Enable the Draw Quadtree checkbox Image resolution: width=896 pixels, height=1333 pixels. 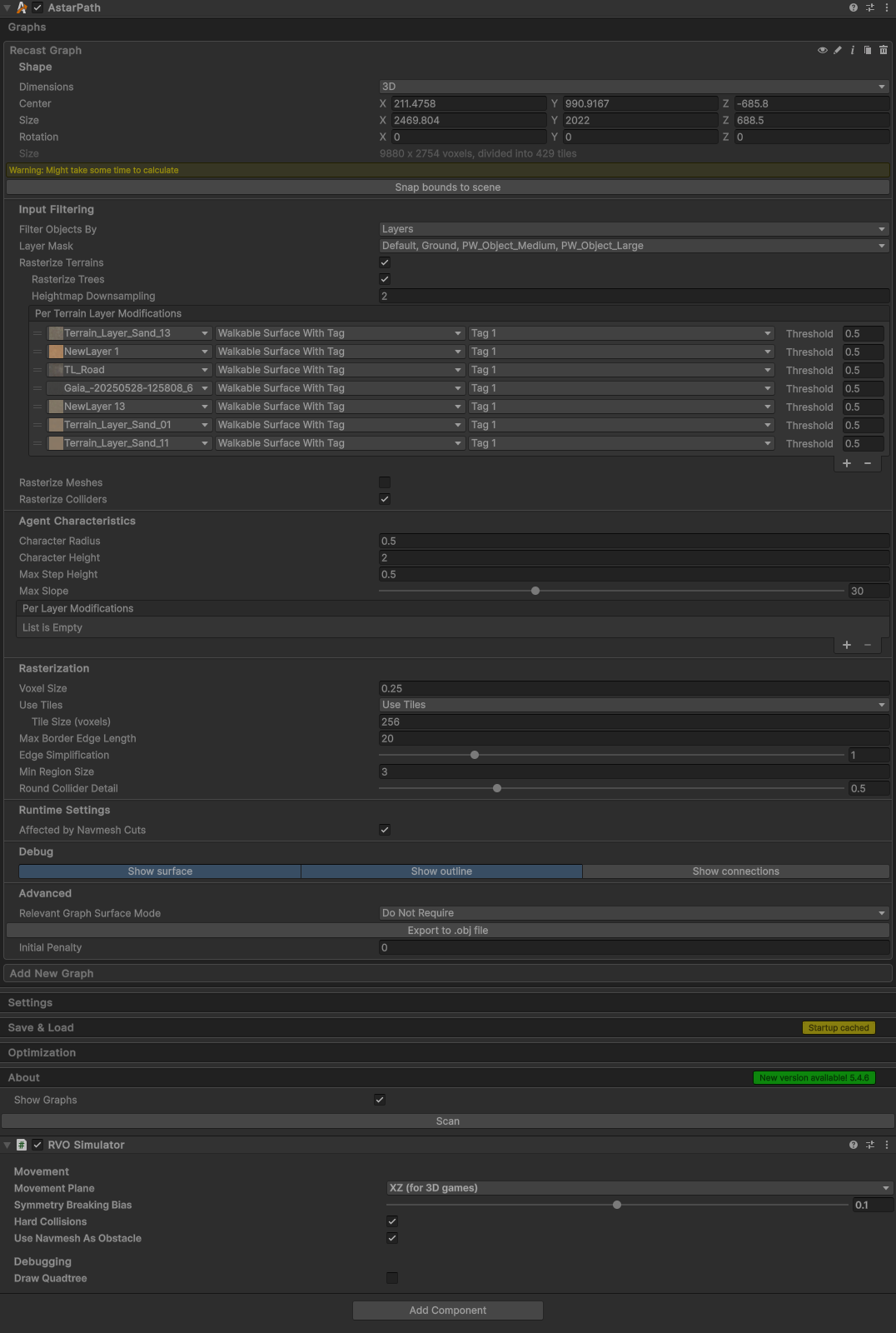[x=392, y=1278]
